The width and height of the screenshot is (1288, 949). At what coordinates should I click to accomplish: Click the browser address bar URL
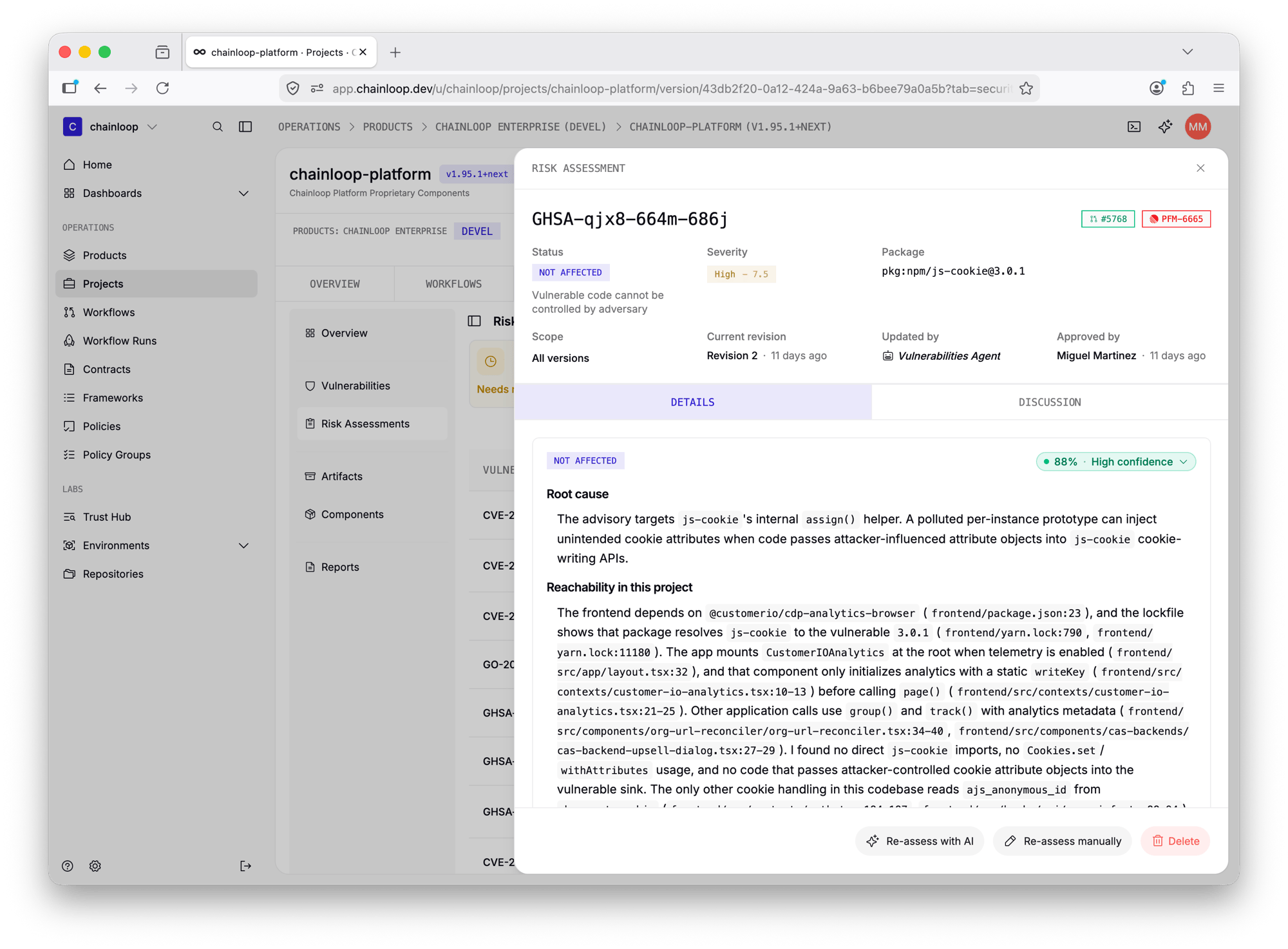pyautogui.click(x=671, y=89)
